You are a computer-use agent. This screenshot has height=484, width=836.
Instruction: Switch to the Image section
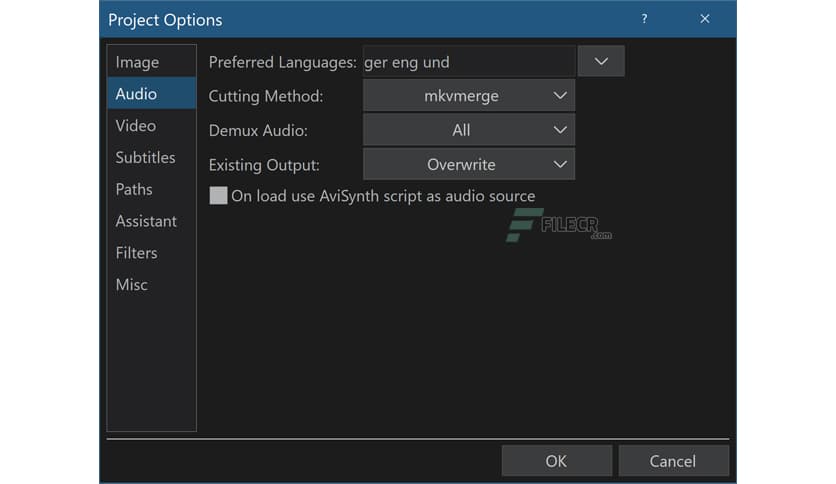(138, 62)
